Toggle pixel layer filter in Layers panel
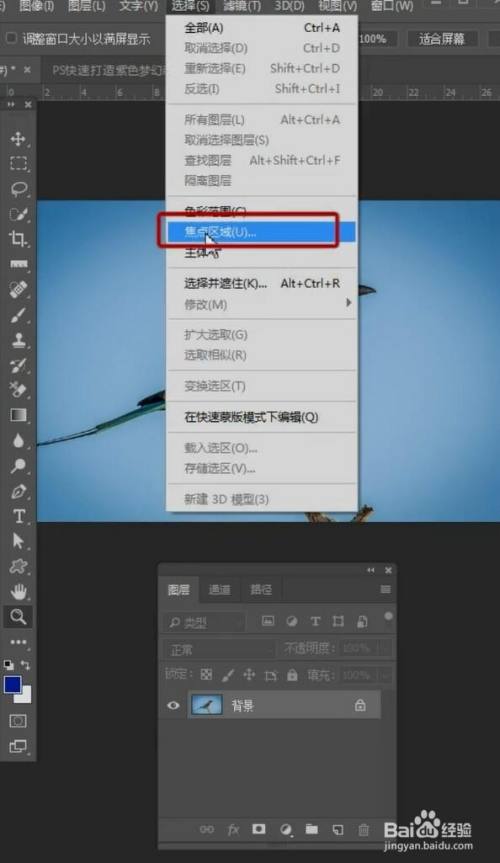Image resolution: width=500 pixels, height=863 pixels. click(x=268, y=621)
